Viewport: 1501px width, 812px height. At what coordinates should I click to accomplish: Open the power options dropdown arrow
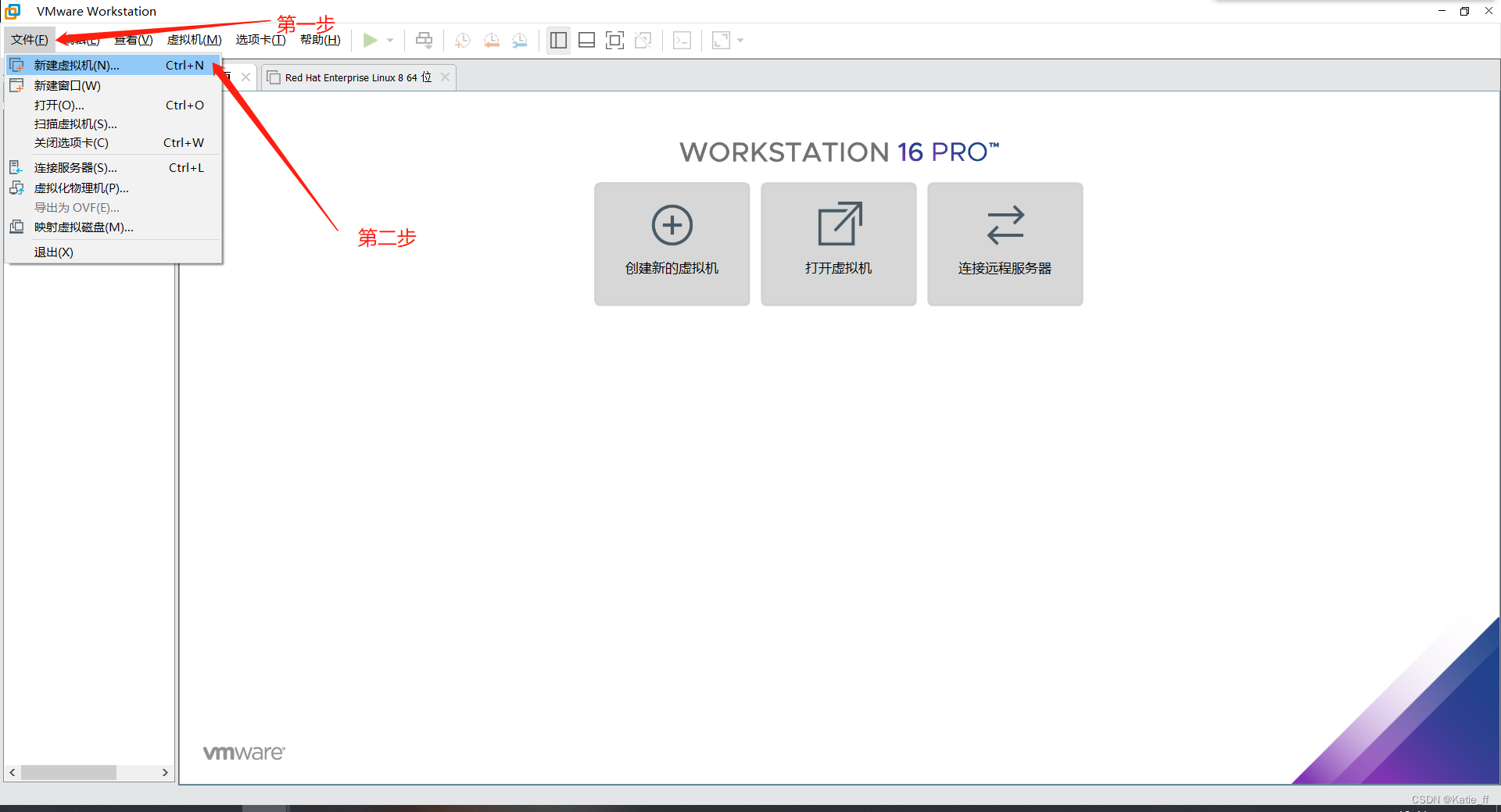(390, 40)
